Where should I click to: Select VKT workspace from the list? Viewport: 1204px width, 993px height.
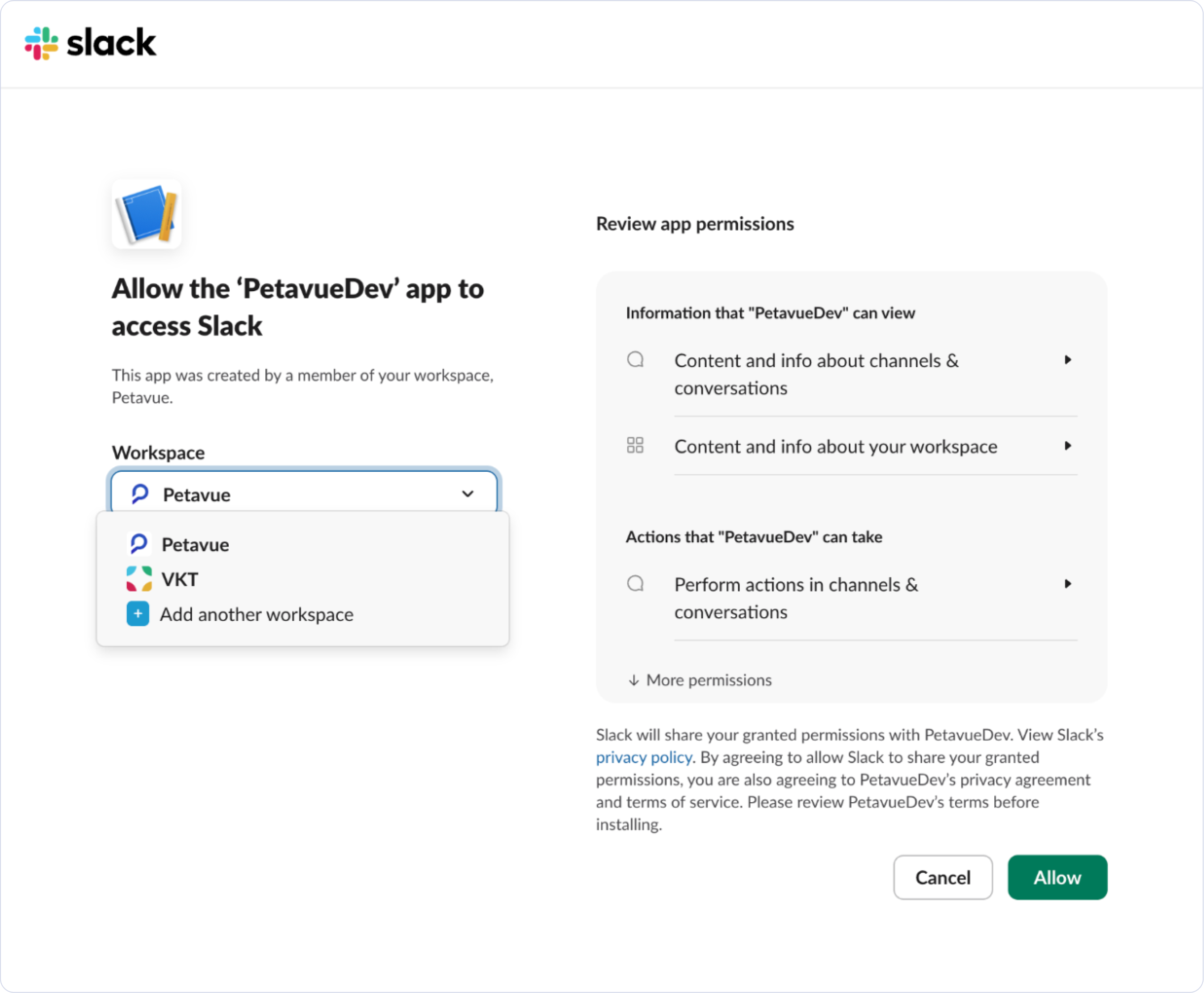(x=303, y=579)
